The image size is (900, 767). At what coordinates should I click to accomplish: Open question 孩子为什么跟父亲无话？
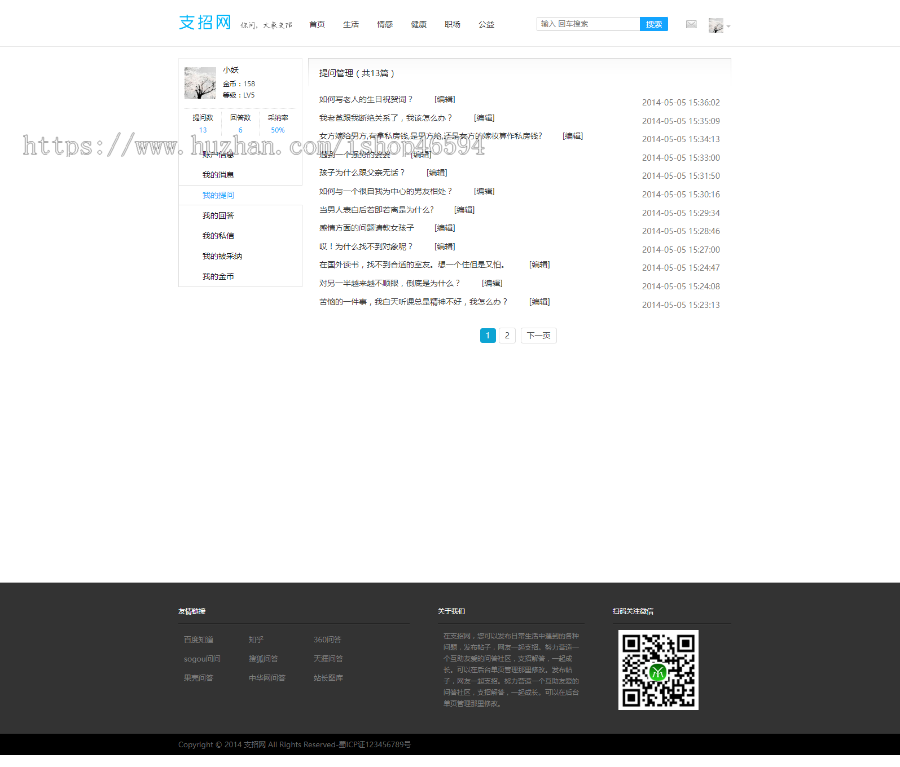pyautogui.click(x=362, y=173)
